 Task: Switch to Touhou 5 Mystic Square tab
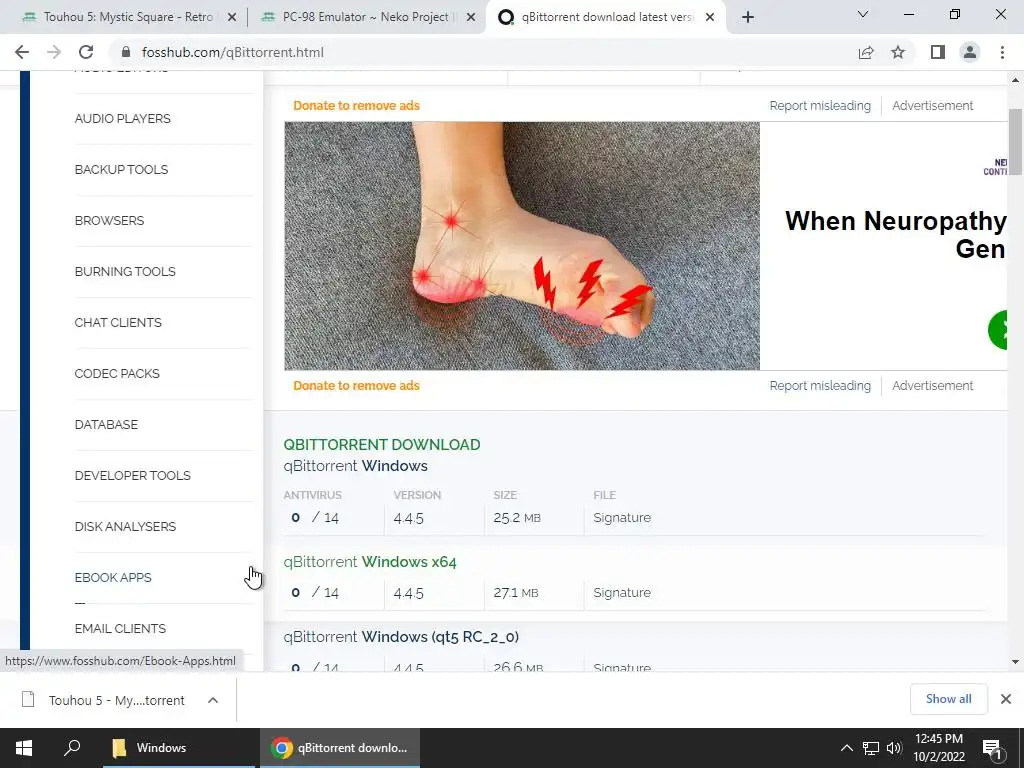click(x=127, y=18)
